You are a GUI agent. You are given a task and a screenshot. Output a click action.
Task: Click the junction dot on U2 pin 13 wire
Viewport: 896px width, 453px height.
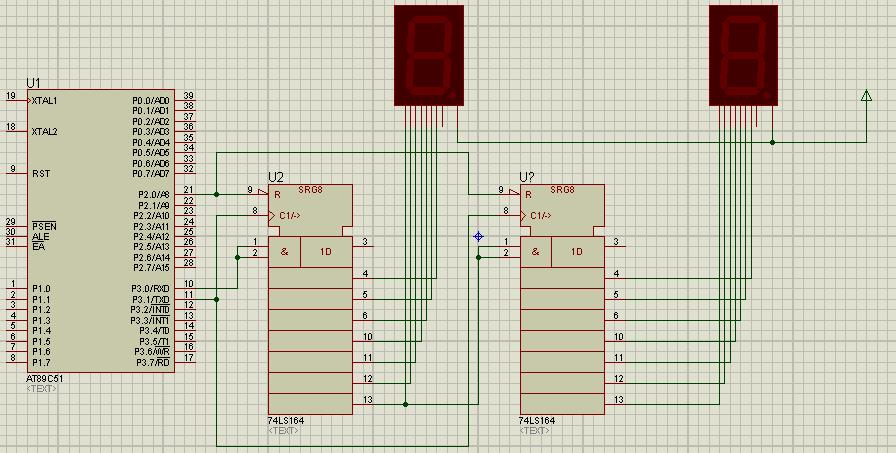405,404
